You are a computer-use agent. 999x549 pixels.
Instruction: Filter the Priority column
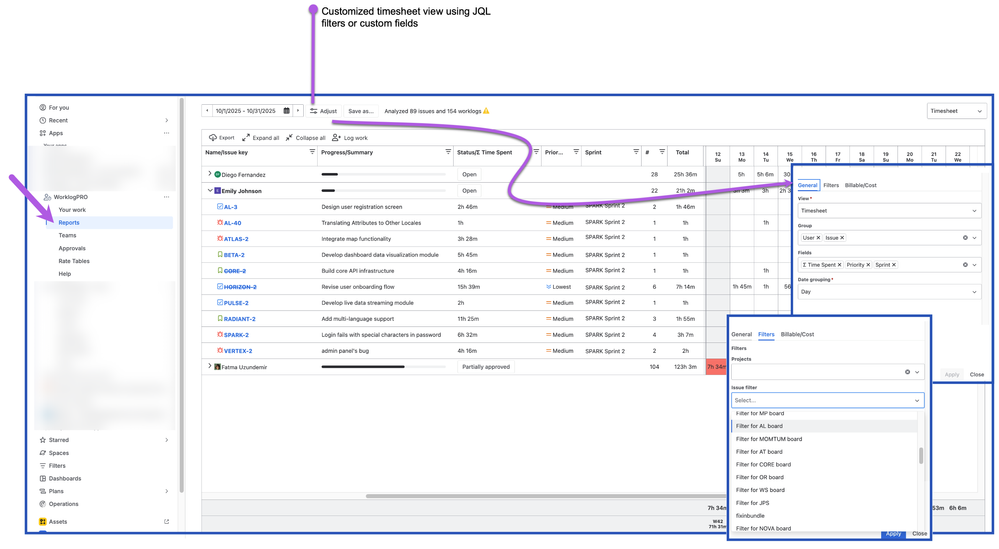coord(576,152)
